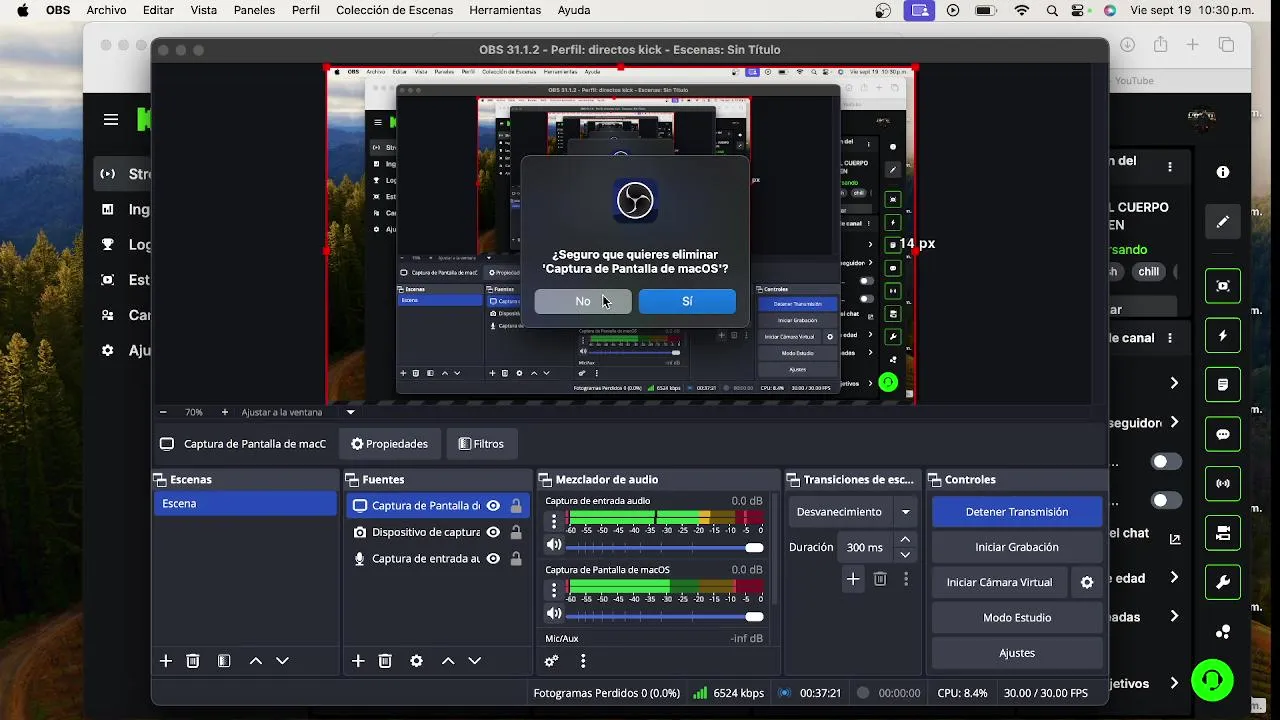Open Colección de Escenas menu
The height and width of the screenshot is (720, 1280).
(394, 10)
